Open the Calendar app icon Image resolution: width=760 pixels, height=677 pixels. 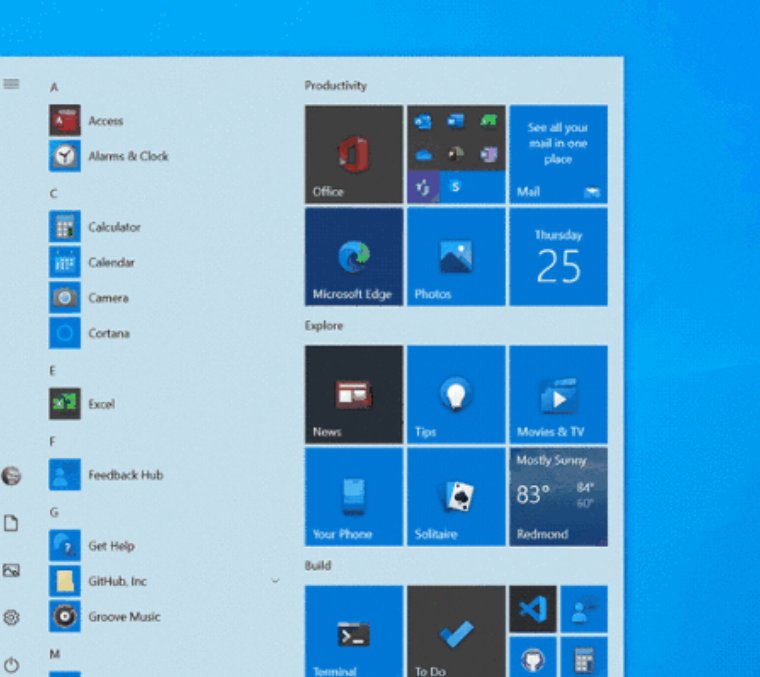[x=64, y=262]
